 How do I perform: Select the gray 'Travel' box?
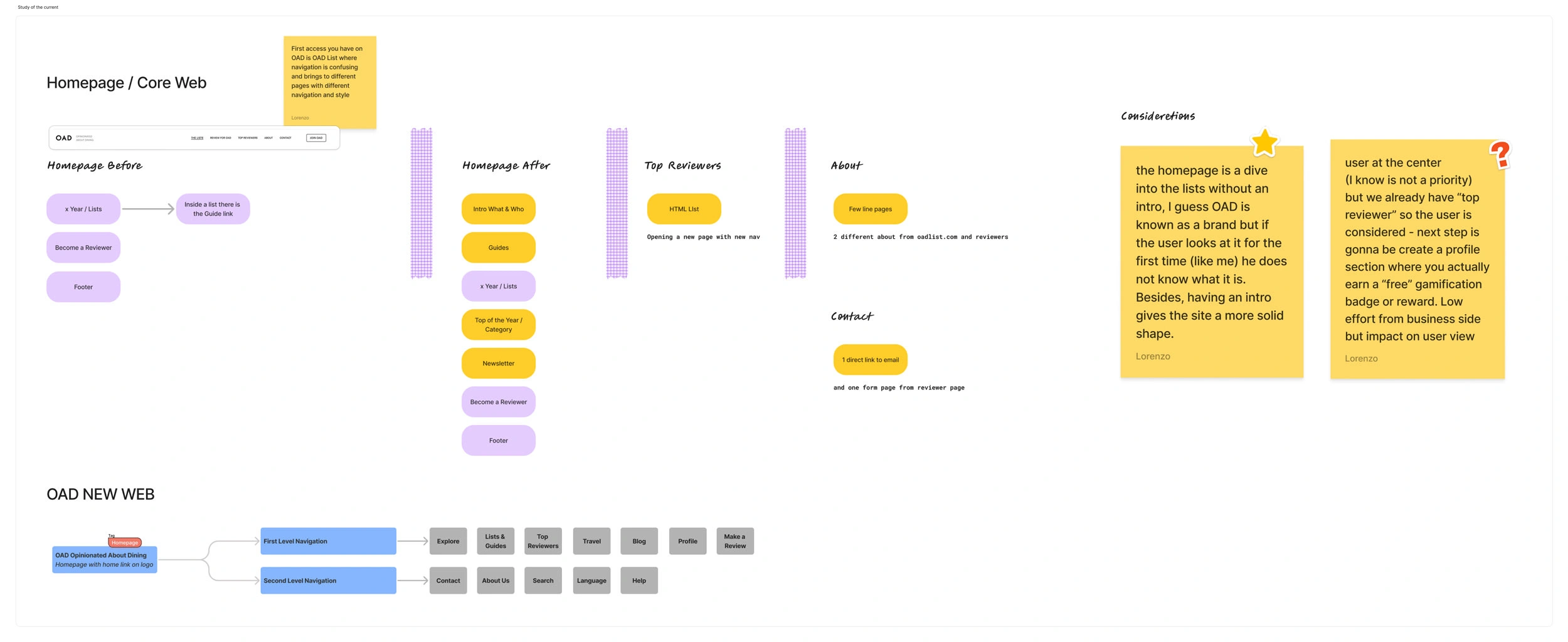coord(591,541)
